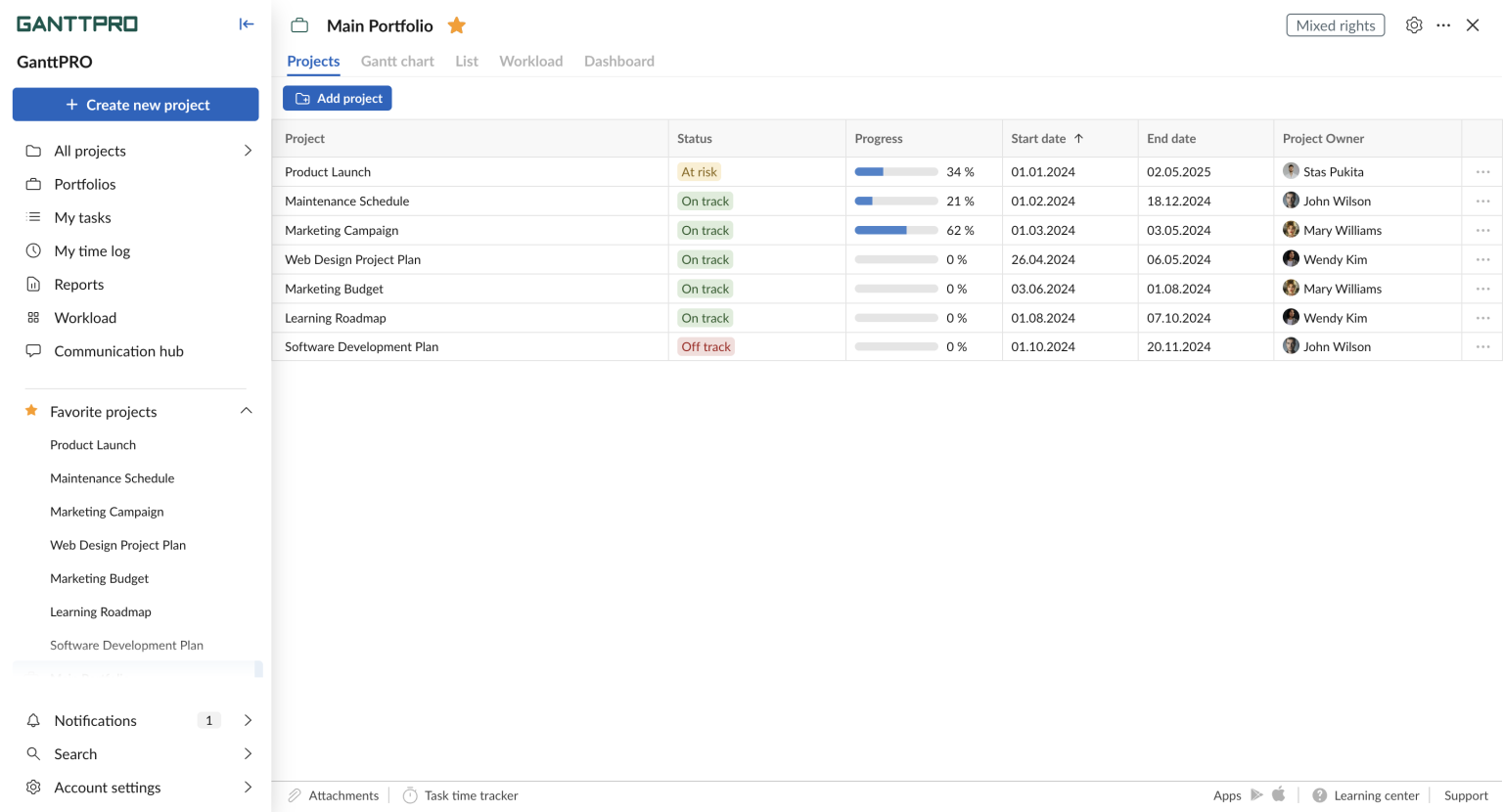This screenshot has width=1503, height=812.
Task: Open the portfolio settings gear icon
Action: pyautogui.click(x=1414, y=24)
